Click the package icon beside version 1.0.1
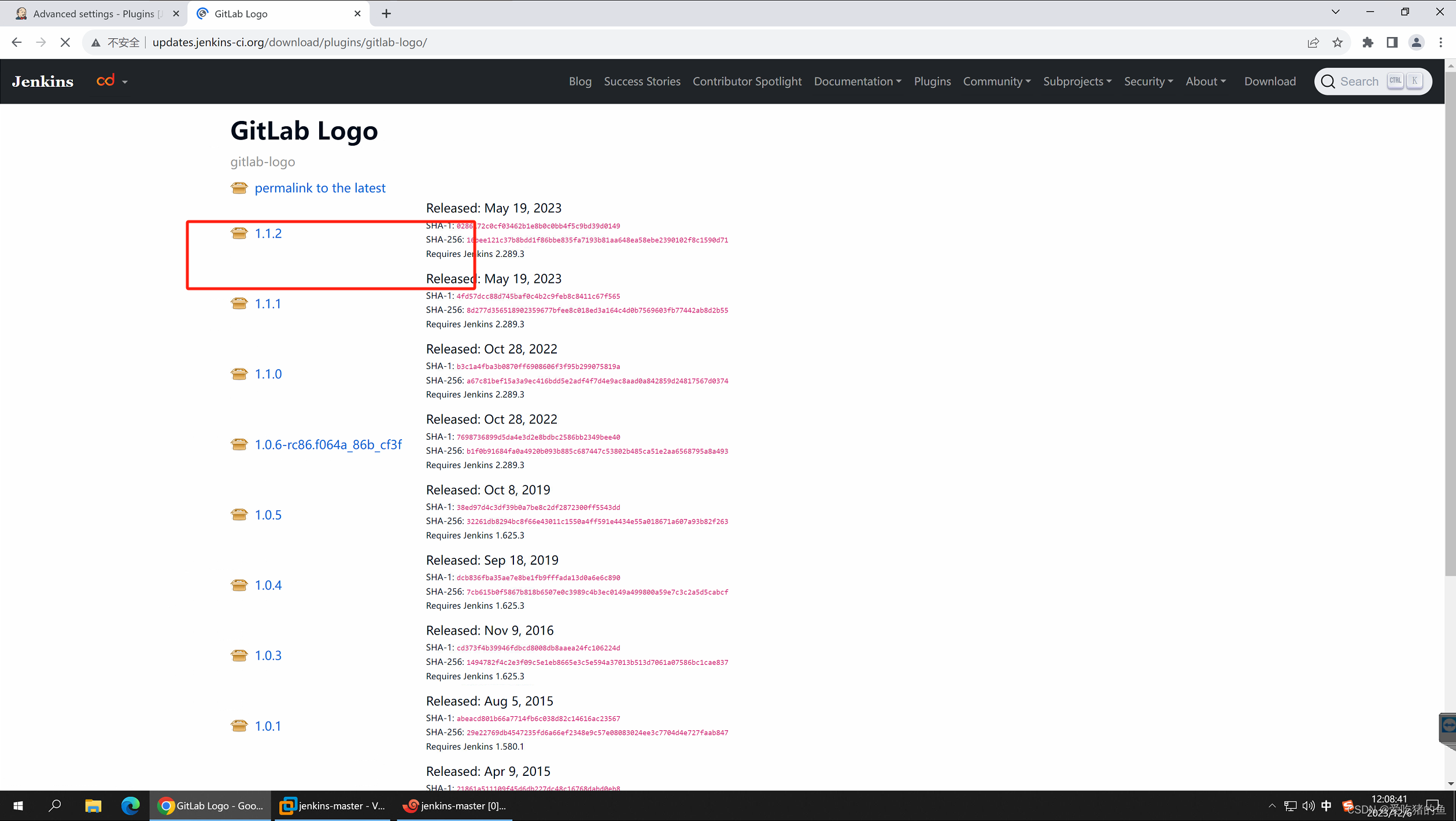1456x821 pixels. click(239, 726)
